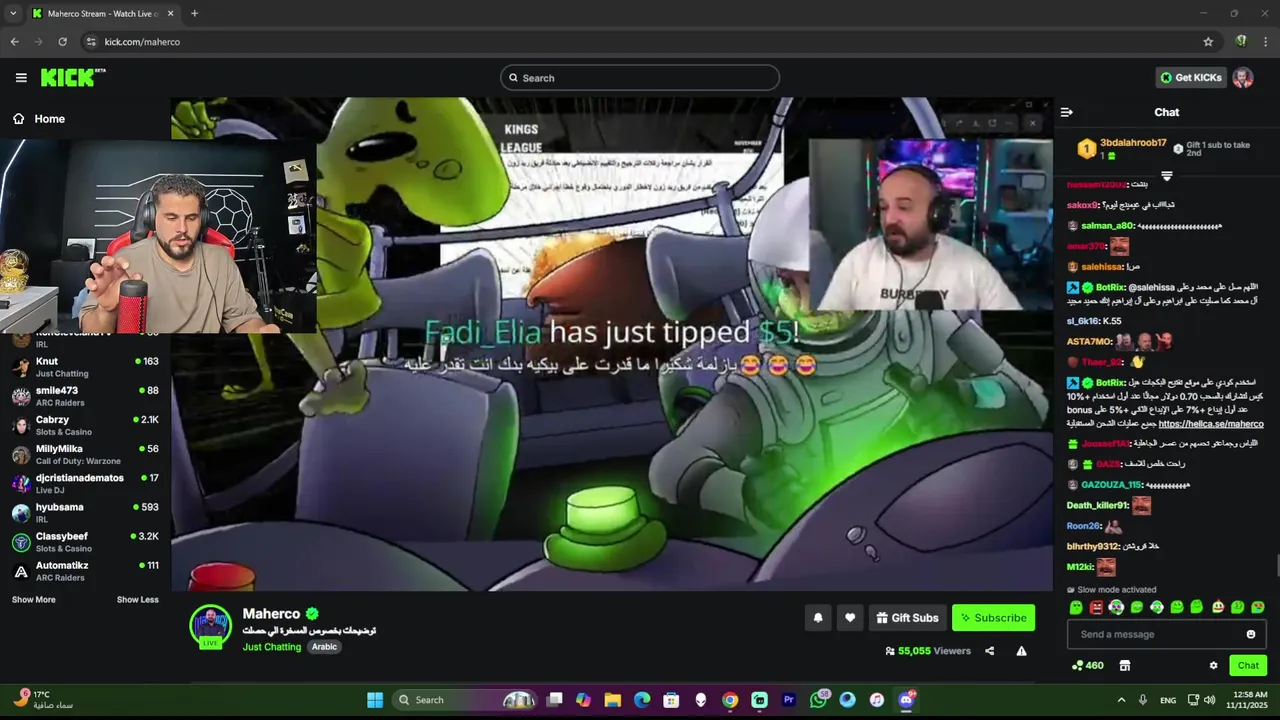Focus the Send a message box

[x=1165, y=634]
